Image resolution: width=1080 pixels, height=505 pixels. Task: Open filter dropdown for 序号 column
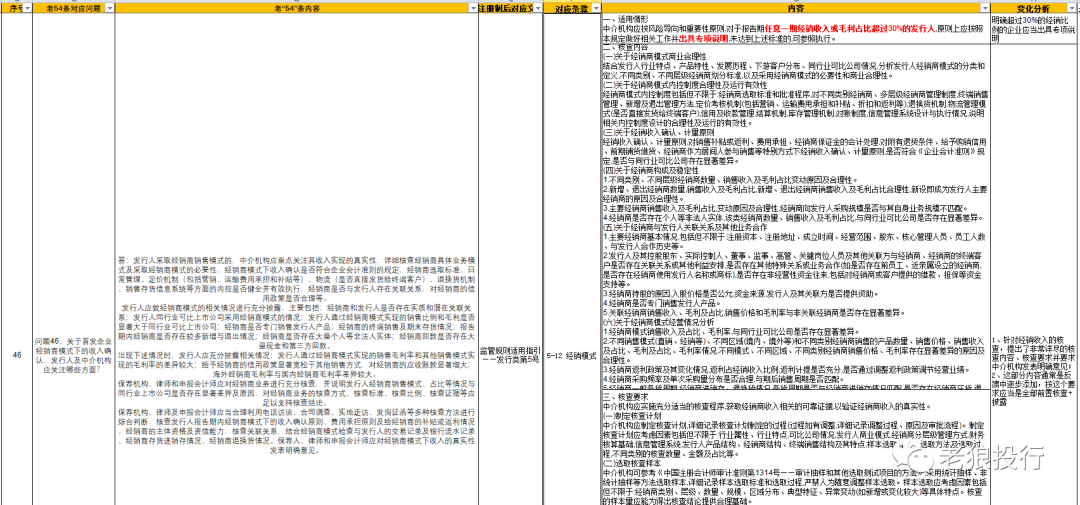pos(28,8)
